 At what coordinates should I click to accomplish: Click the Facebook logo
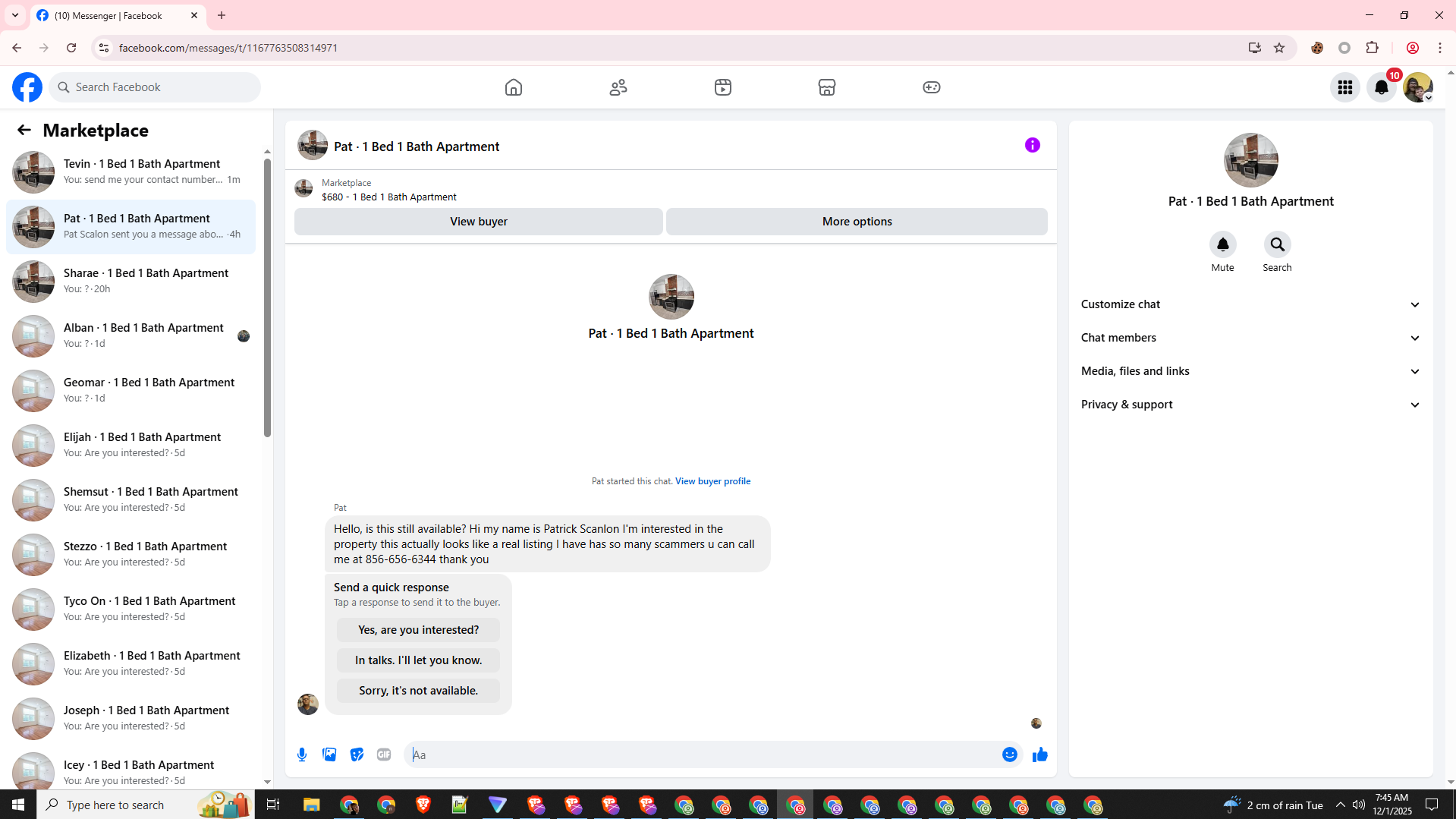pos(27,87)
